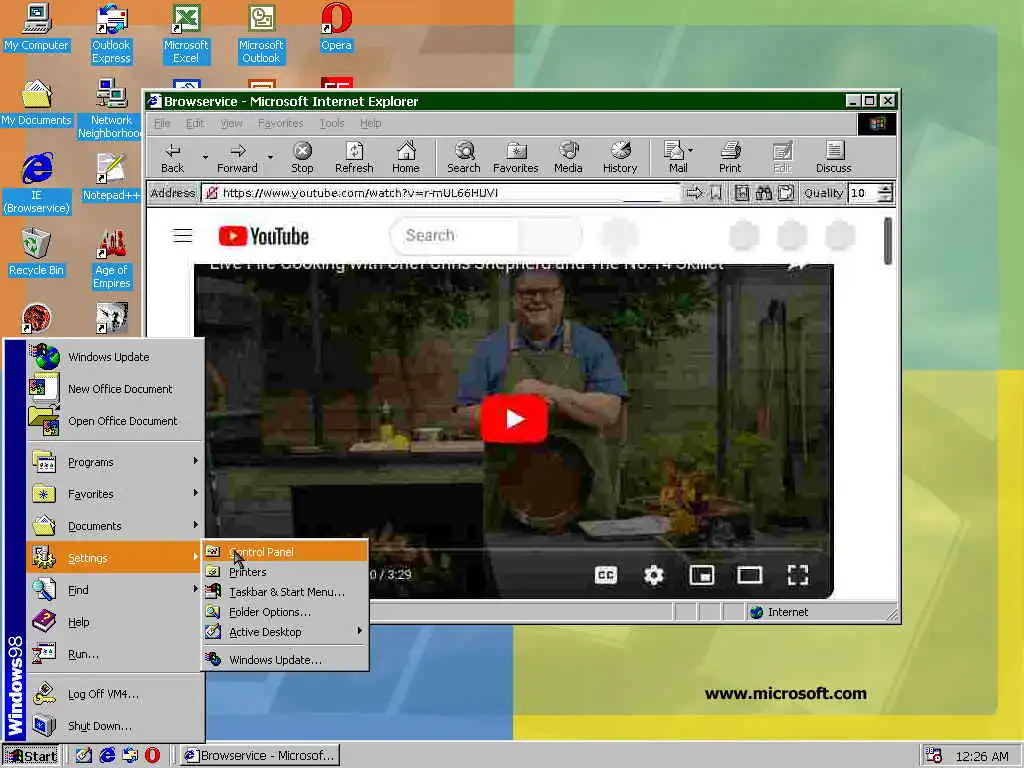Expand Find in the Start menu
The height and width of the screenshot is (768, 1024).
[x=115, y=590]
